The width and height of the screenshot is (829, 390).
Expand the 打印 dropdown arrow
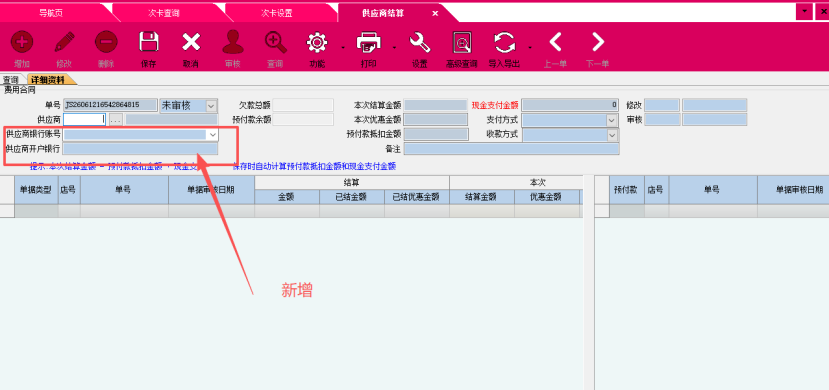[394, 48]
